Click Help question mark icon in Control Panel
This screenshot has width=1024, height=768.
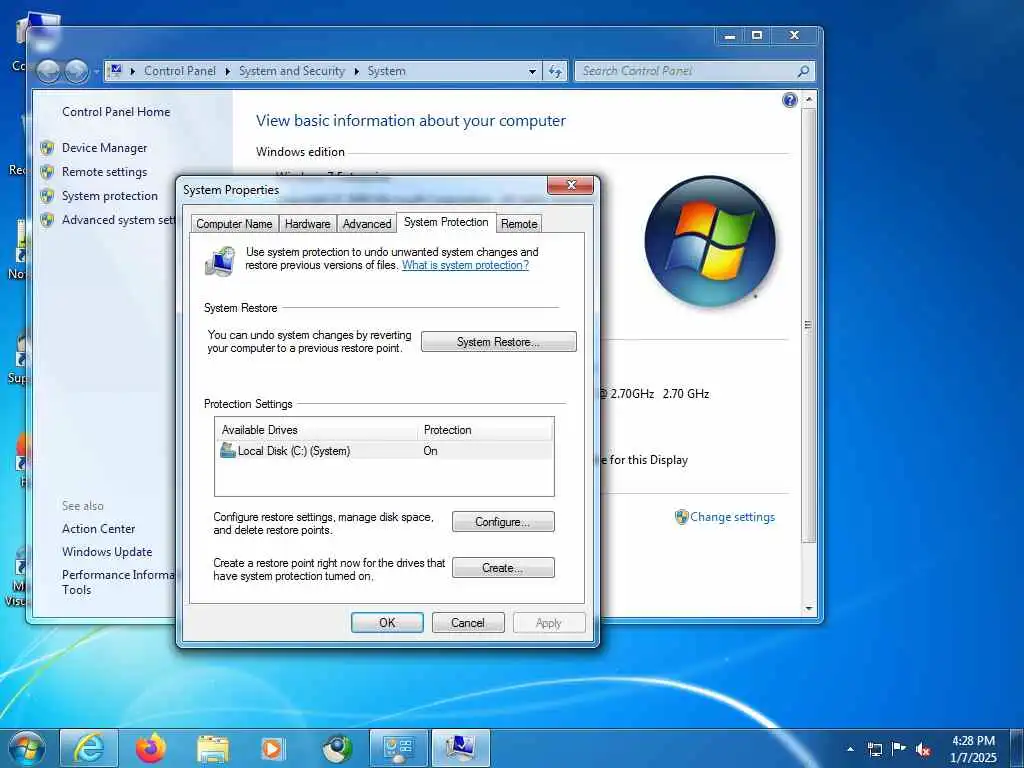[x=790, y=100]
